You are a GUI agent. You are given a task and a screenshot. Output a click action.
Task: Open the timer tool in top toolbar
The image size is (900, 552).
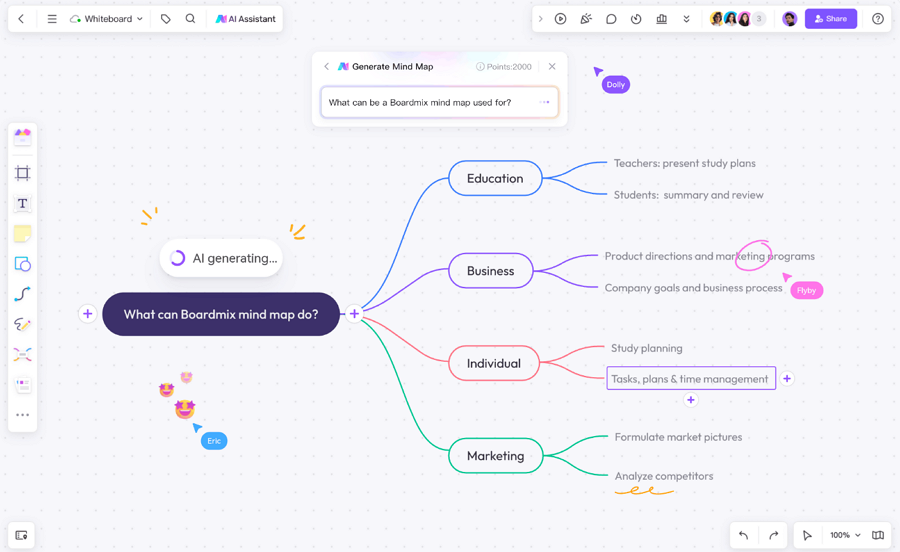click(636, 19)
